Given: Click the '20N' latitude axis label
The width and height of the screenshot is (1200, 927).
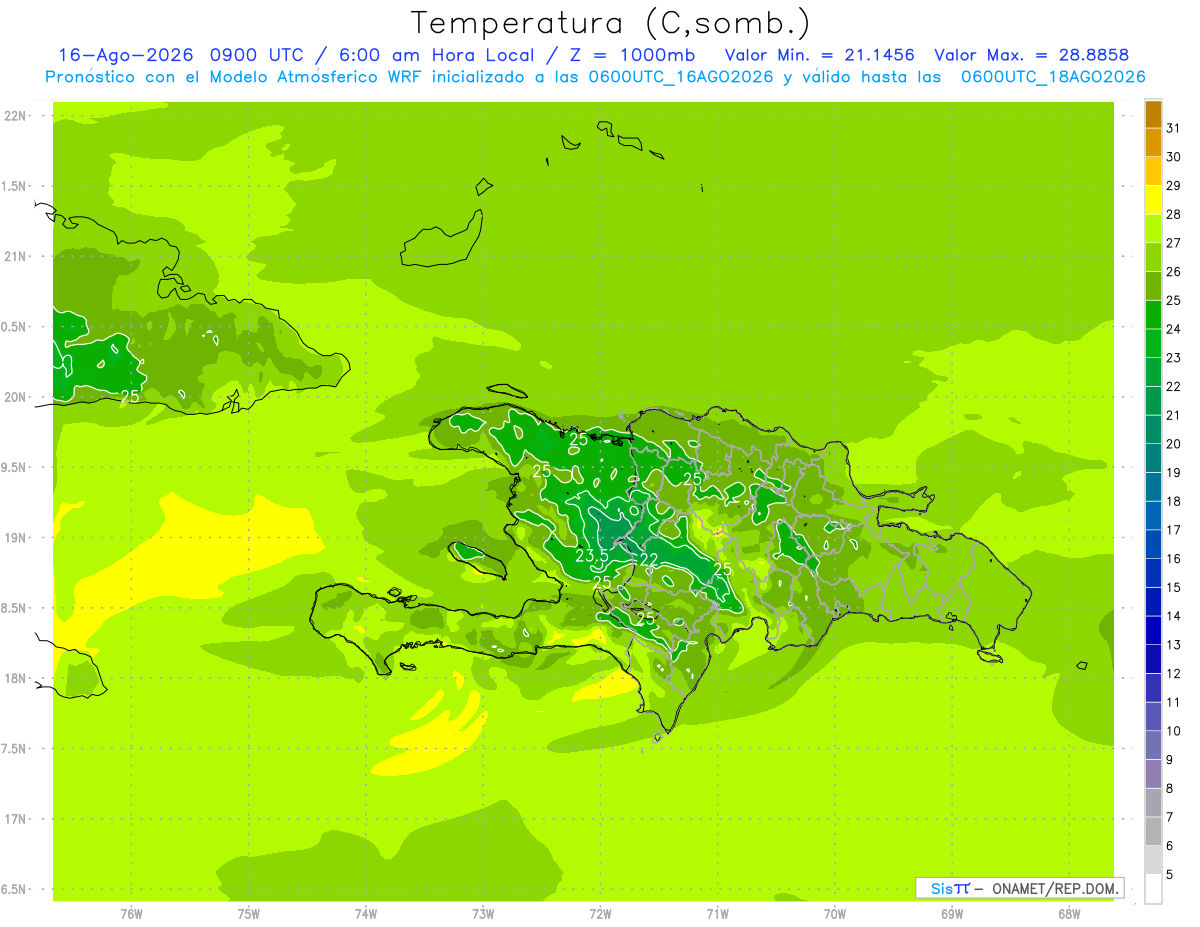Looking at the screenshot, I should tap(15, 397).
